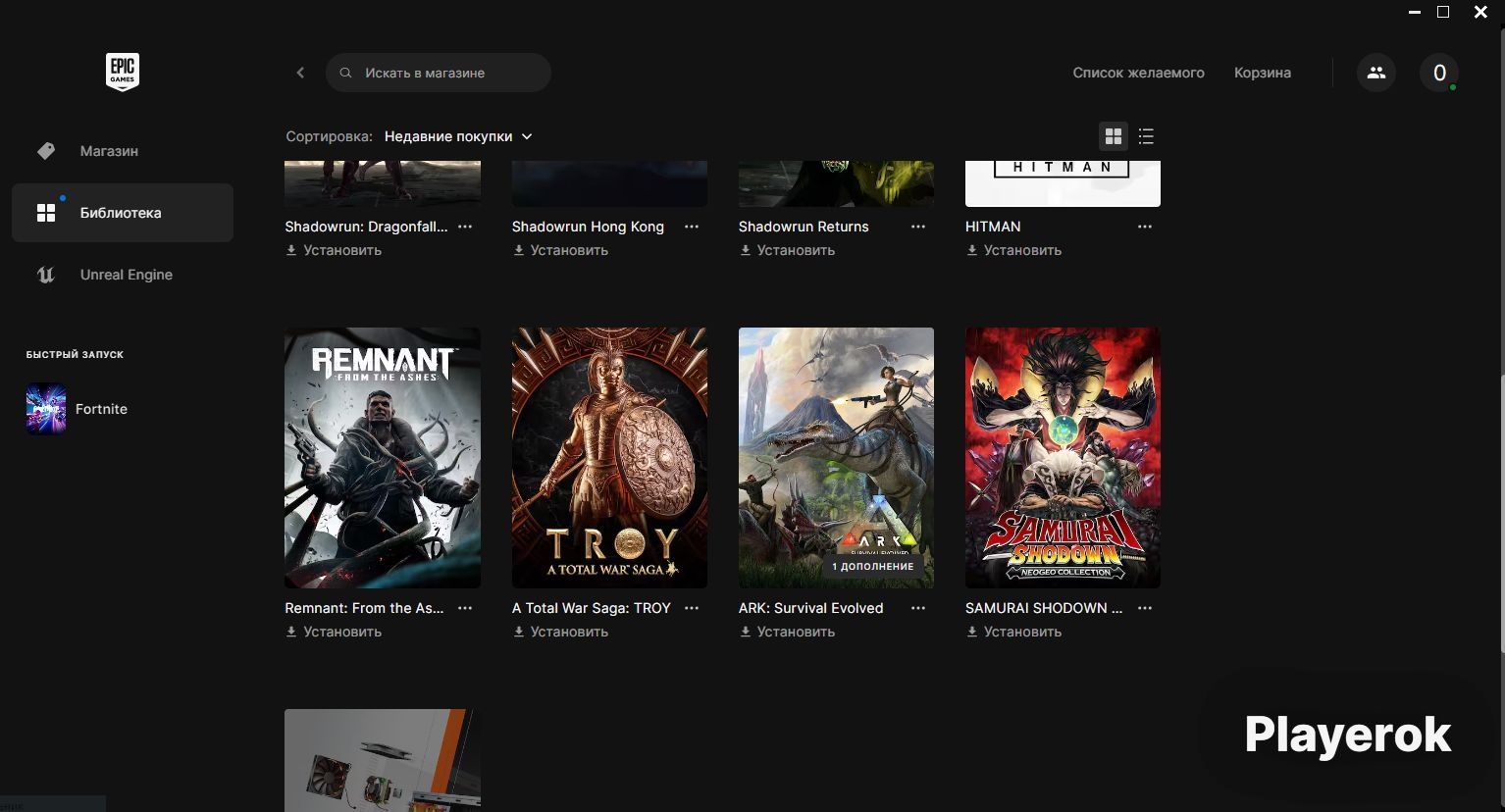Select Fortnite in quick launch
The height and width of the screenshot is (812, 1505).
click(x=101, y=409)
